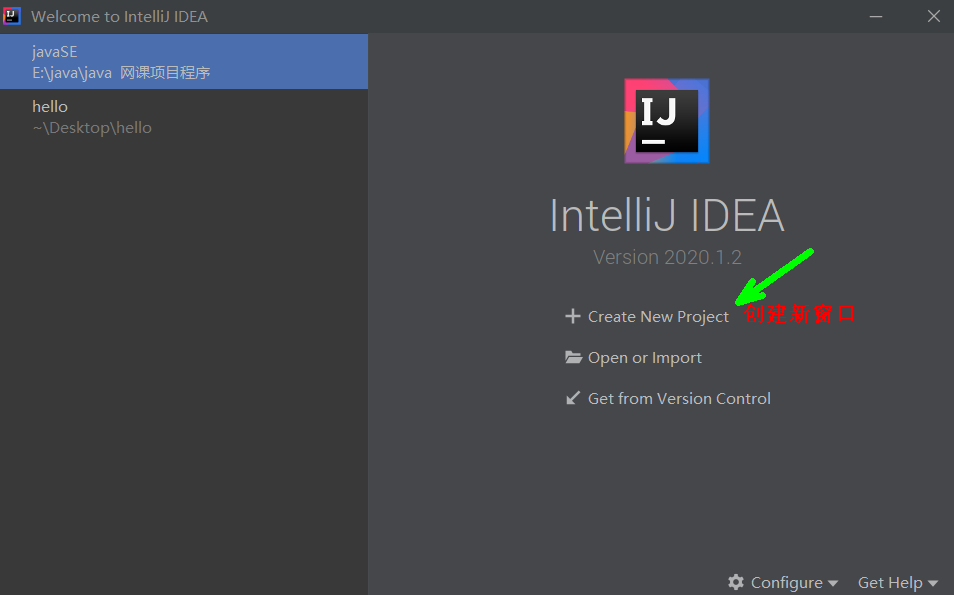The height and width of the screenshot is (595, 954).
Task: Click the red Chinese annotation text
Action: point(800,314)
